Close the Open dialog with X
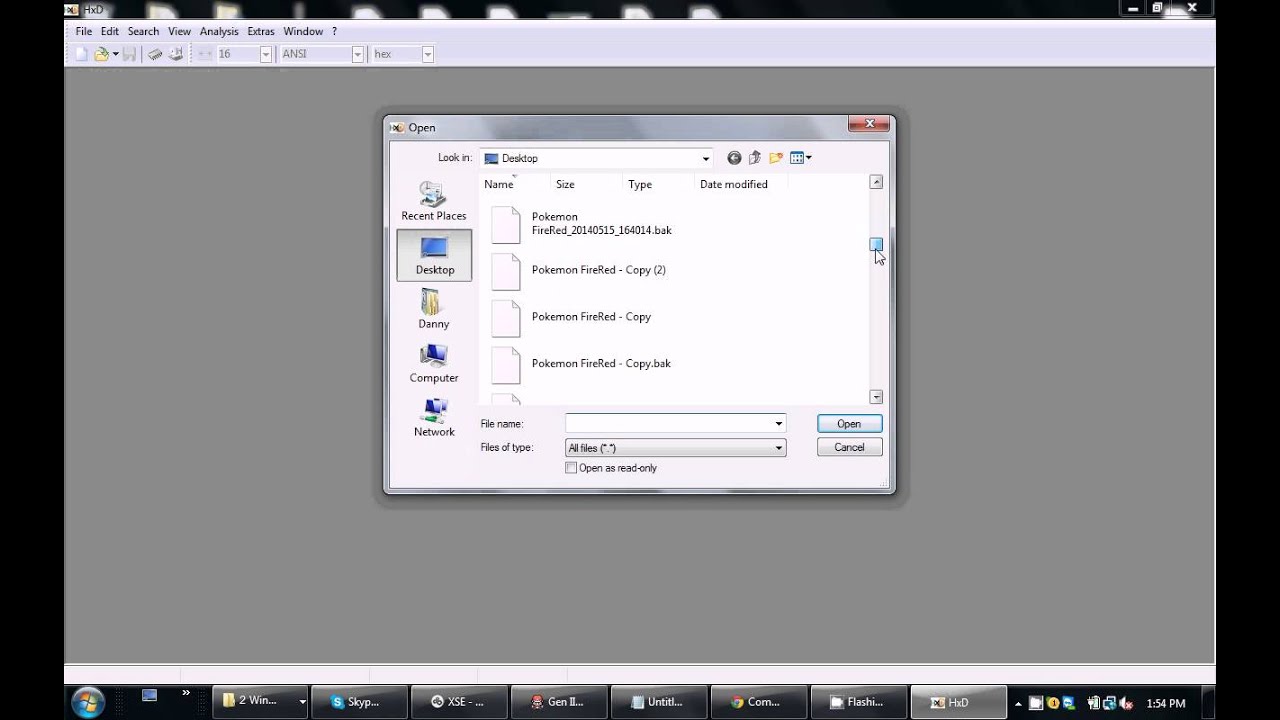The image size is (1280, 720). (869, 123)
